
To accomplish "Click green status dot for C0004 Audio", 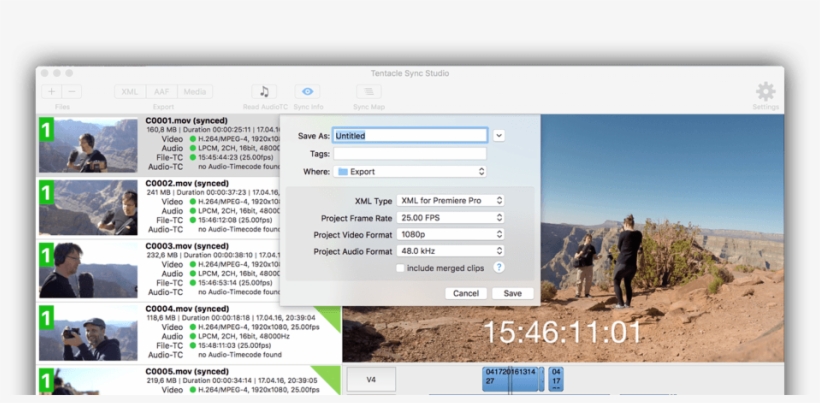I will coord(192,336).
